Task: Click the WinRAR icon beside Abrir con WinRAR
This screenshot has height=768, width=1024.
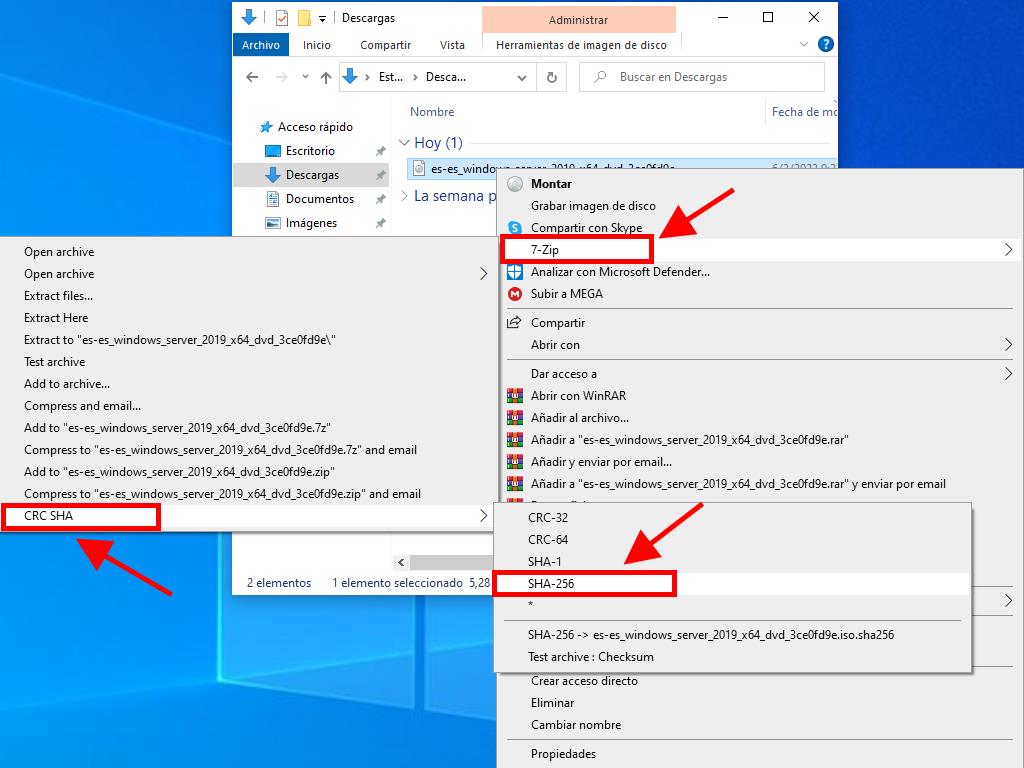Action: click(x=515, y=396)
